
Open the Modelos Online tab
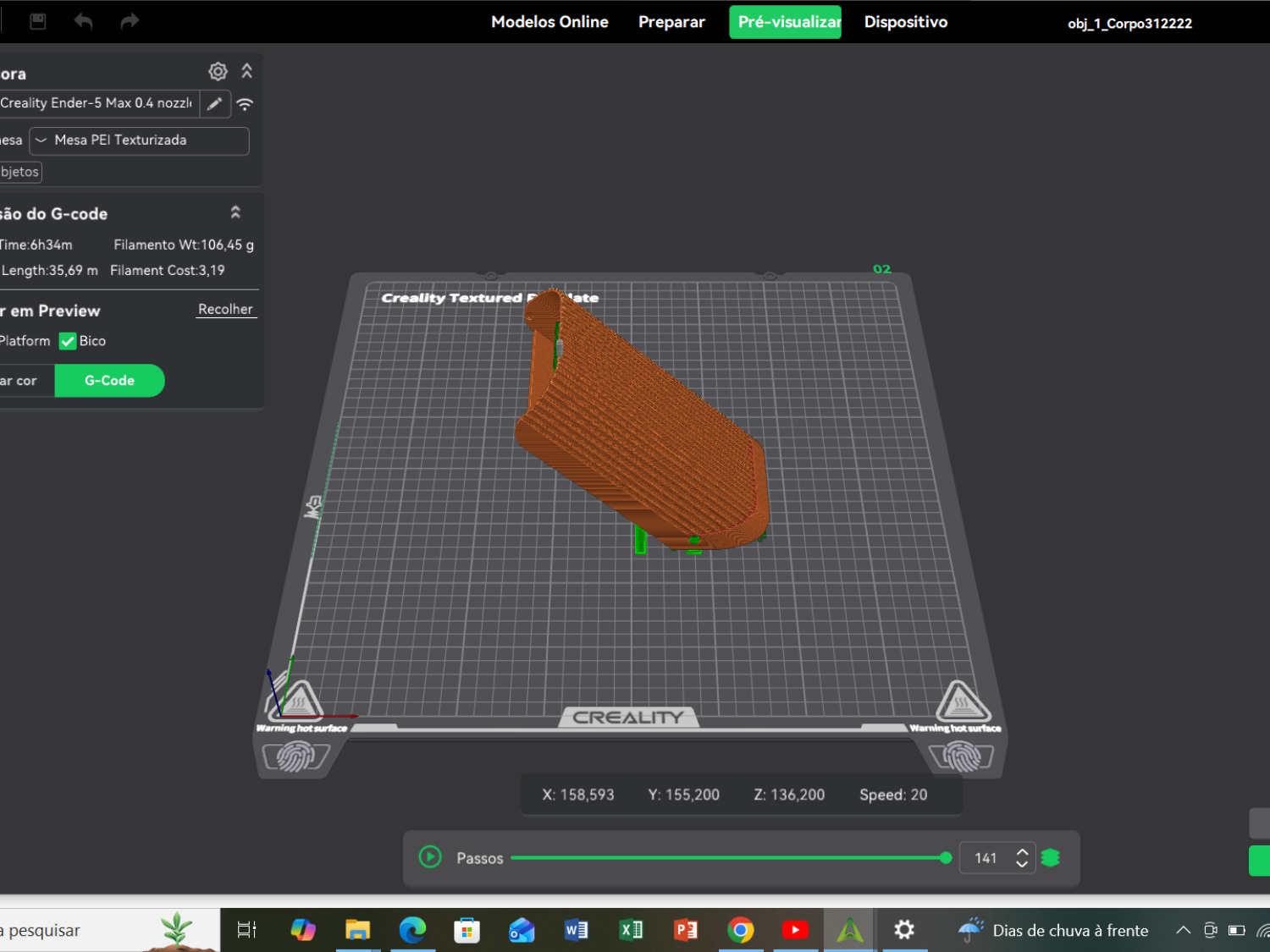point(549,22)
